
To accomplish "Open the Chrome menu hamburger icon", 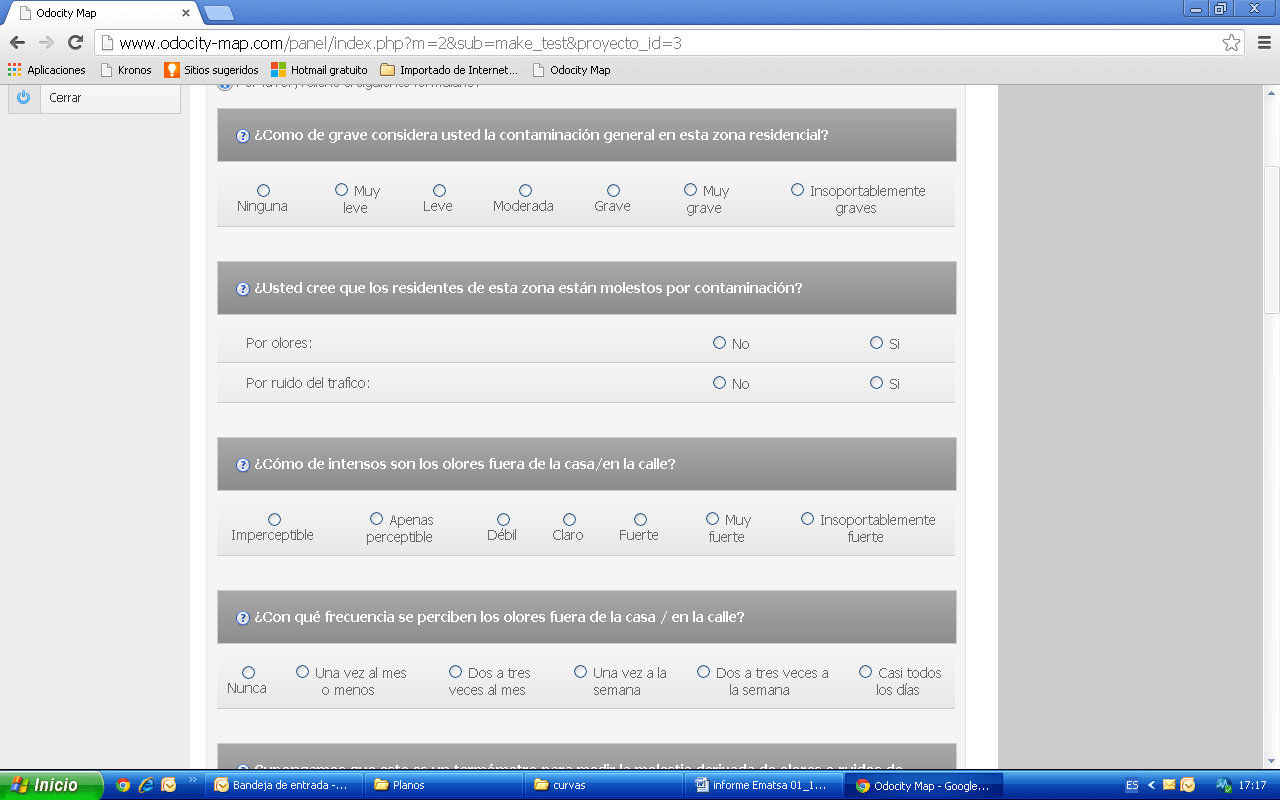I will tap(1263, 43).
